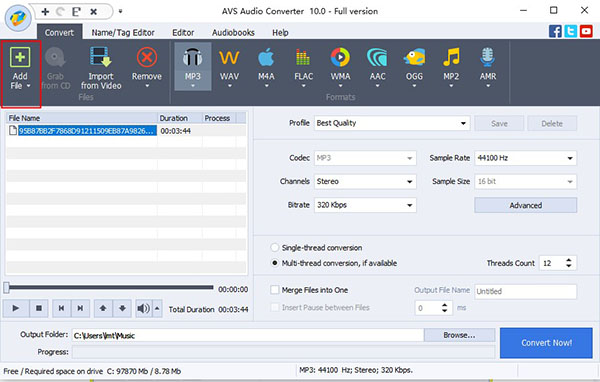Click playback position slider handle
The image size is (600, 382).
(7, 288)
